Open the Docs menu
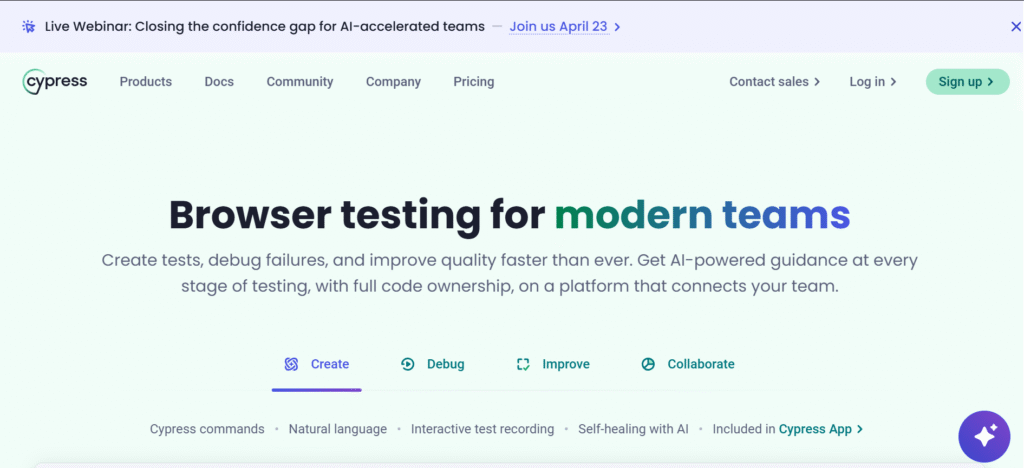This screenshot has width=1024, height=468. [219, 82]
